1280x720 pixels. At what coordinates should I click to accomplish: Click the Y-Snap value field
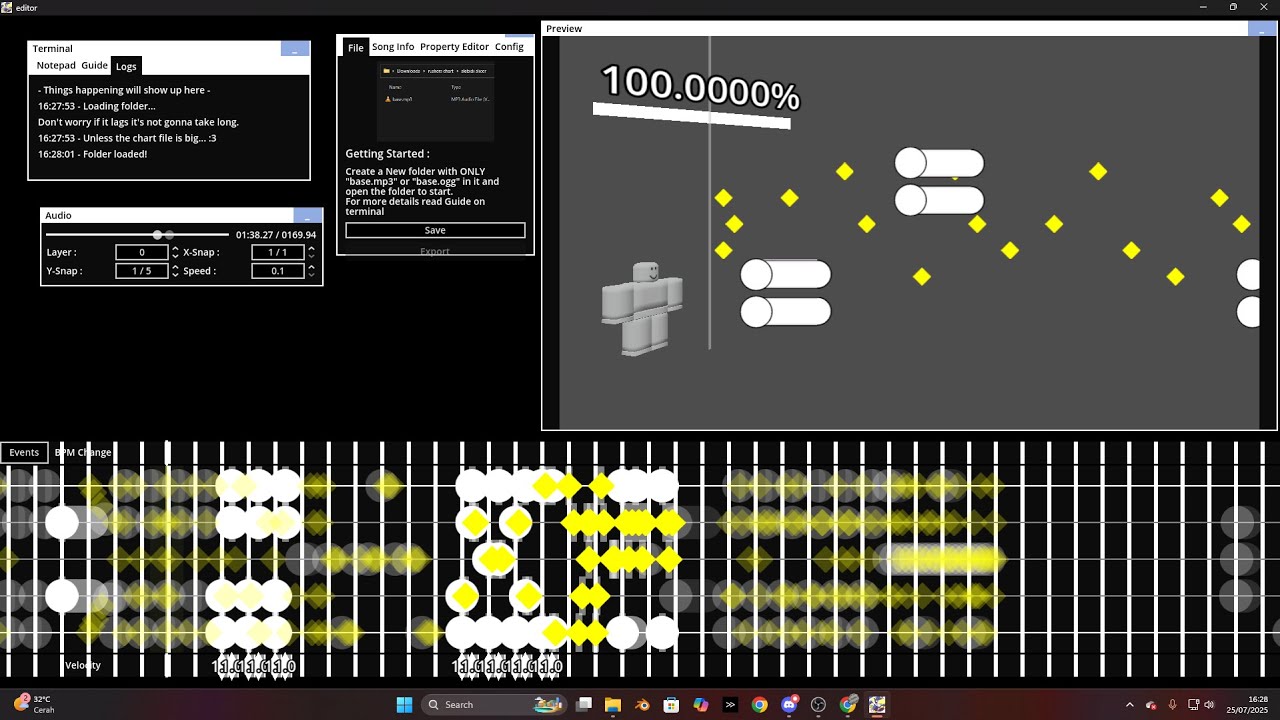pos(142,271)
